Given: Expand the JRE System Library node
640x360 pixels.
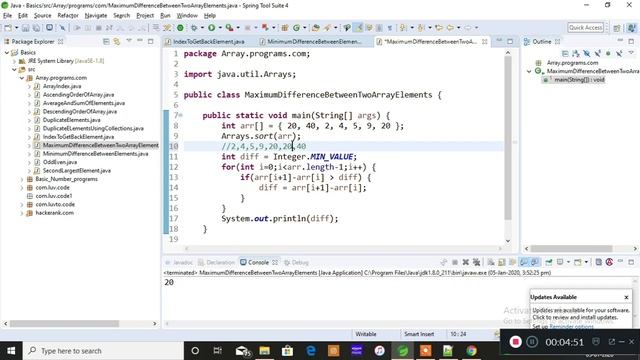Looking at the screenshot, I should pyautogui.click(x=15, y=61).
